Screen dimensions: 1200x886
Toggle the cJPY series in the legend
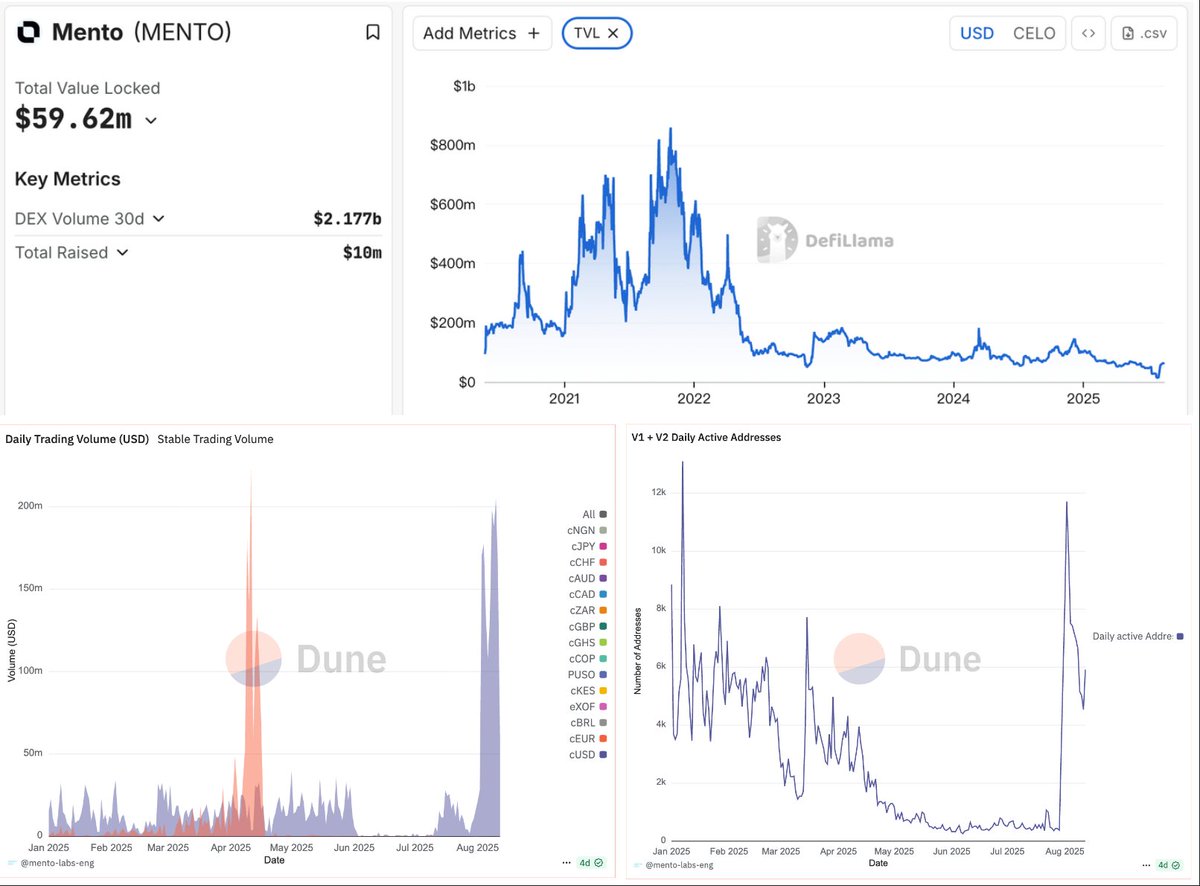point(588,546)
